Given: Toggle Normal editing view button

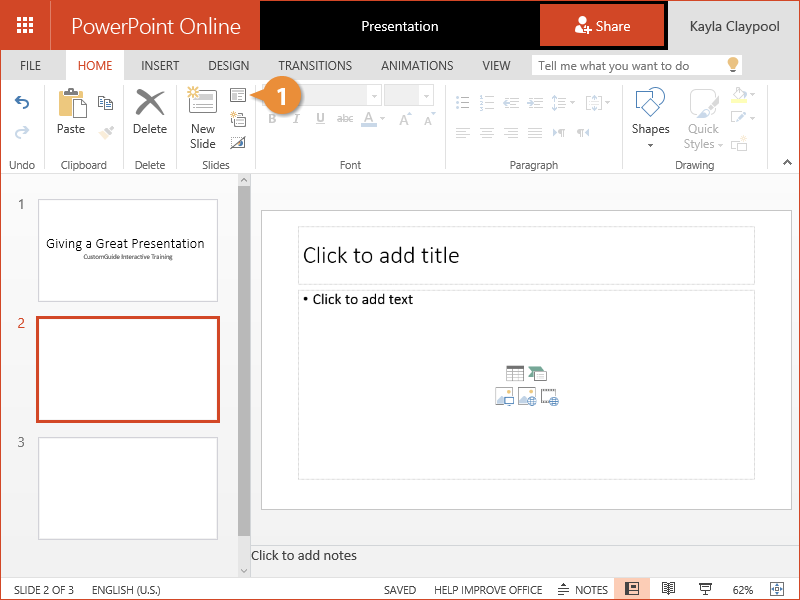Looking at the screenshot, I should [632, 589].
